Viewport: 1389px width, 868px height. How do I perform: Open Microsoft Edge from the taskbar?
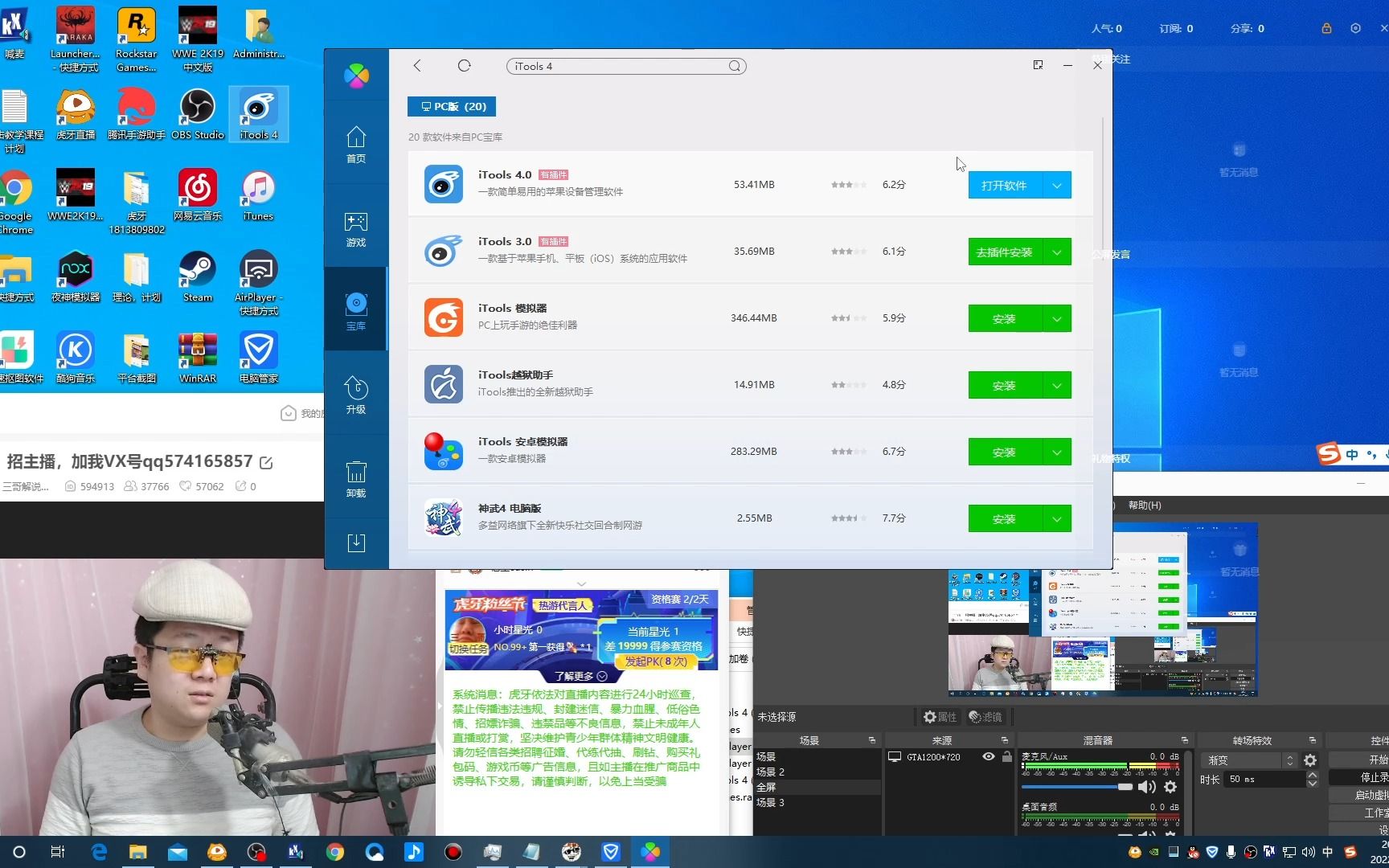(99, 852)
